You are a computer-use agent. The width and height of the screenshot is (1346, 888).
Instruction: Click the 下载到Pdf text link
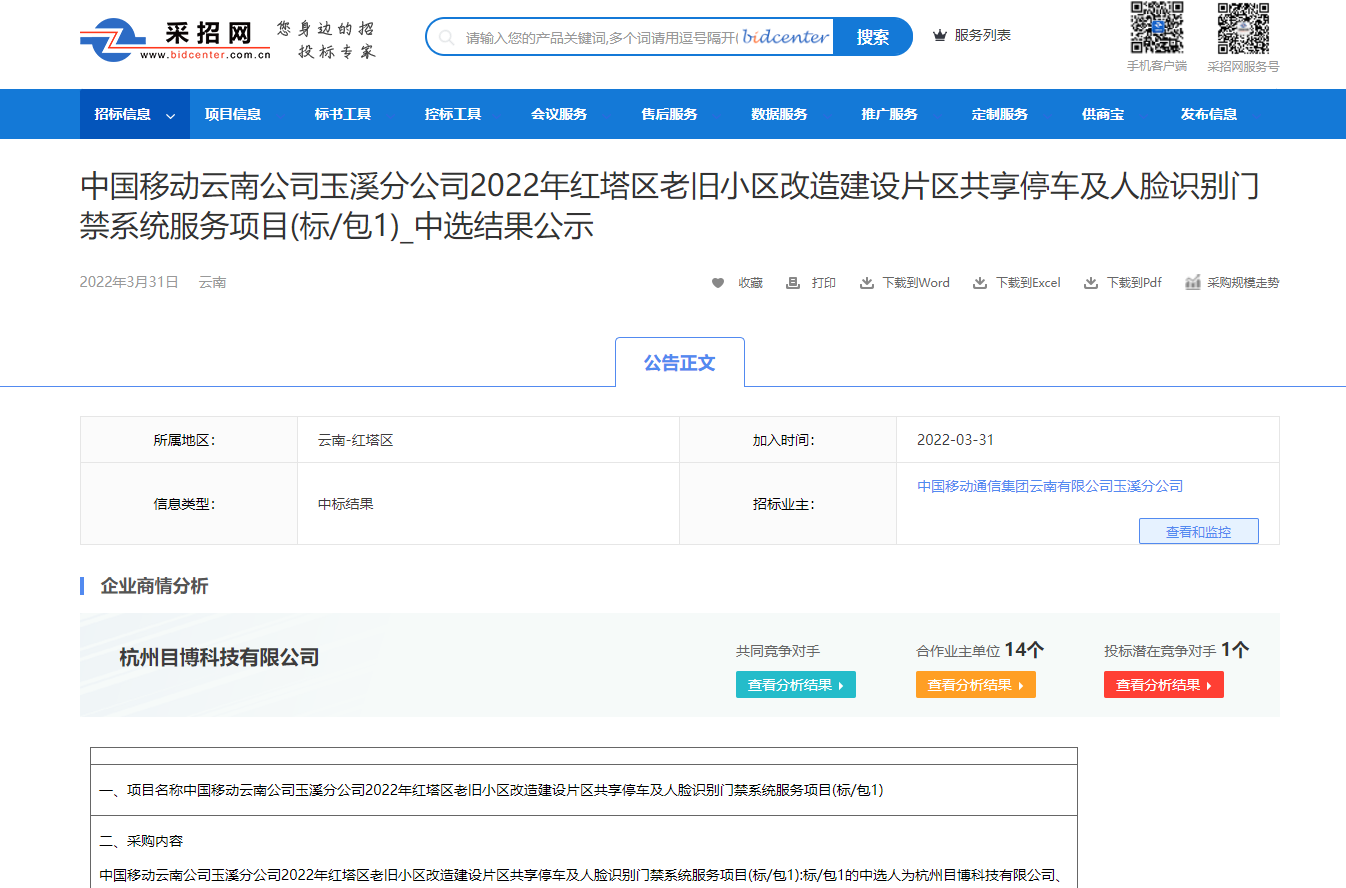(1134, 283)
